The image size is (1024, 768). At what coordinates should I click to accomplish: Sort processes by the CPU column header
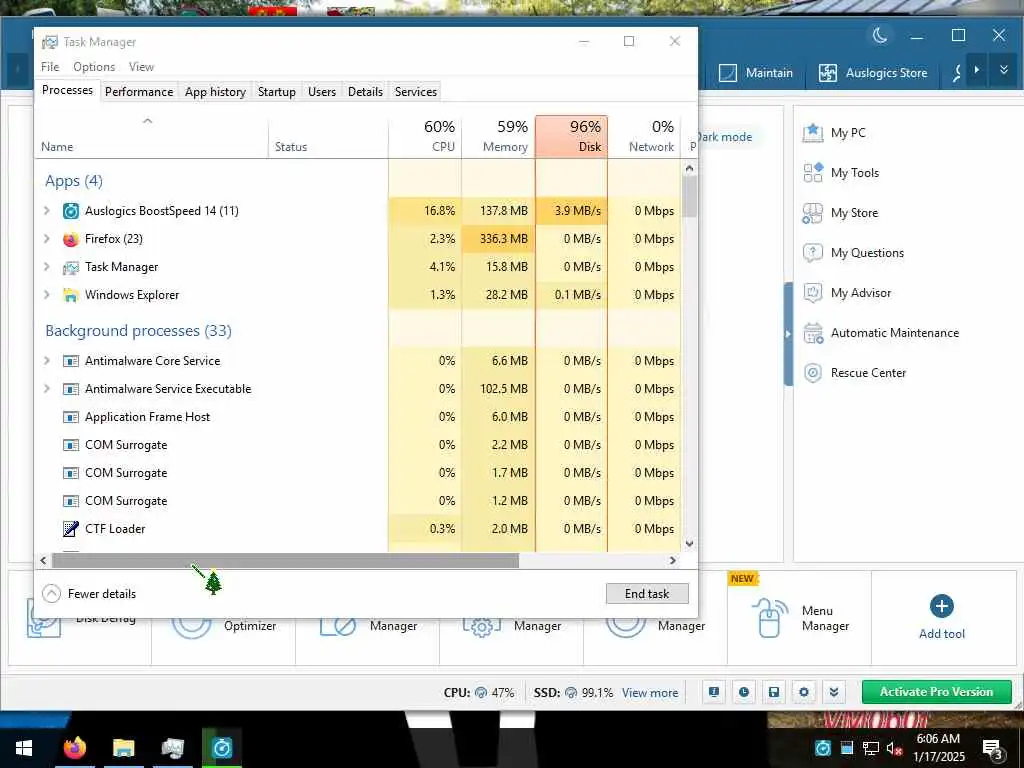coord(425,136)
